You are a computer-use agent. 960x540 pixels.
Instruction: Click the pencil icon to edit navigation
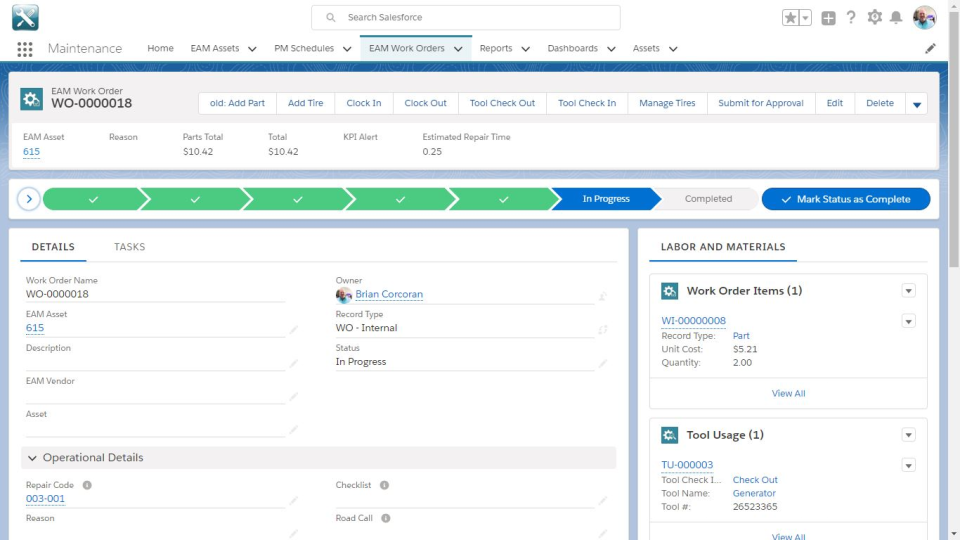tap(930, 48)
